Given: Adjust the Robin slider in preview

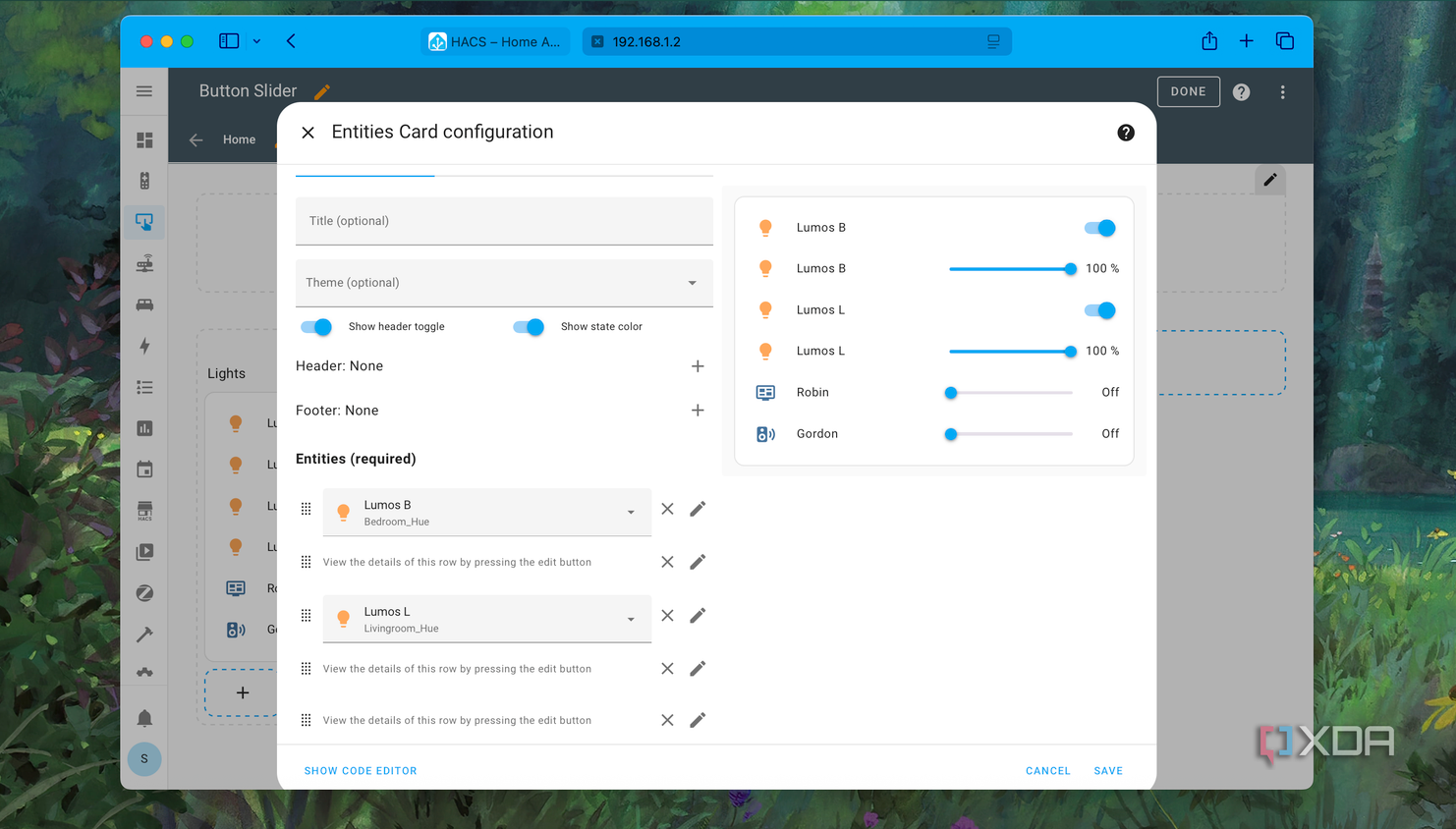Looking at the screenshot, I should 1011,393.
